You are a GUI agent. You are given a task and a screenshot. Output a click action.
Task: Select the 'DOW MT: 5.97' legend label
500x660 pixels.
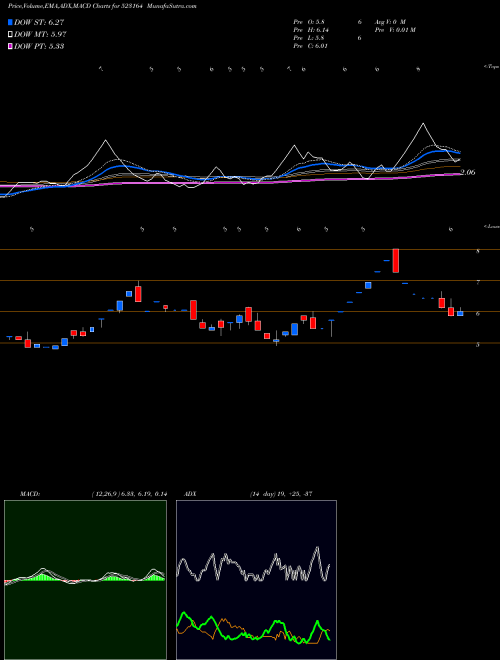pos(40,35)
